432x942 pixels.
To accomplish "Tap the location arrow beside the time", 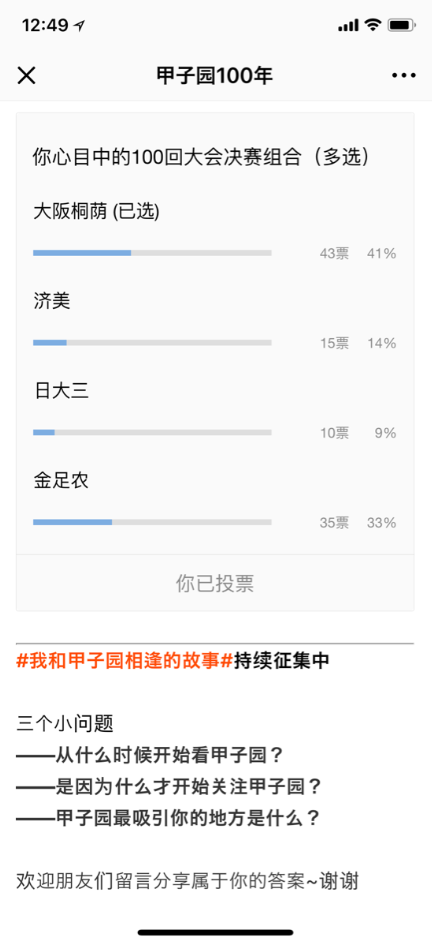I will (x=79, y=25).
